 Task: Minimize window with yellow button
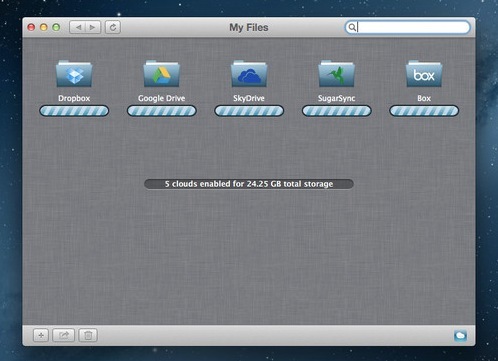pos(44,27)
